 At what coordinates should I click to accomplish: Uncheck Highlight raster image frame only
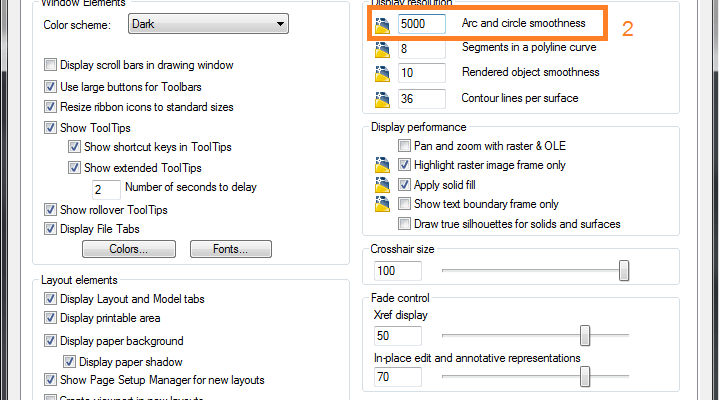coord(404,165)
